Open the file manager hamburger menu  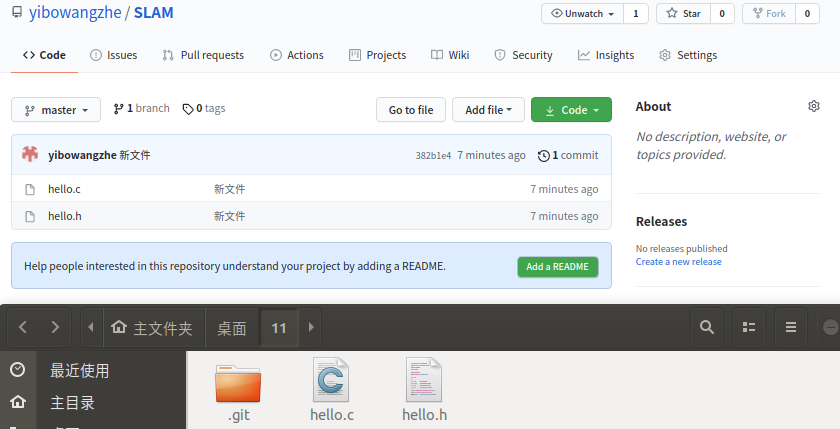[x=791, y=327]
